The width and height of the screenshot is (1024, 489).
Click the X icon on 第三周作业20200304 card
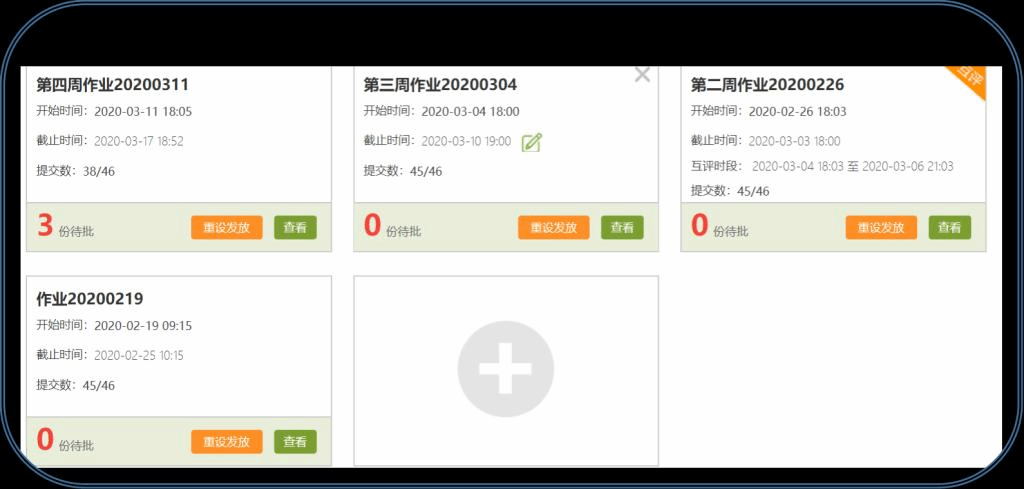pyautogui.click(x=642, y=75)
